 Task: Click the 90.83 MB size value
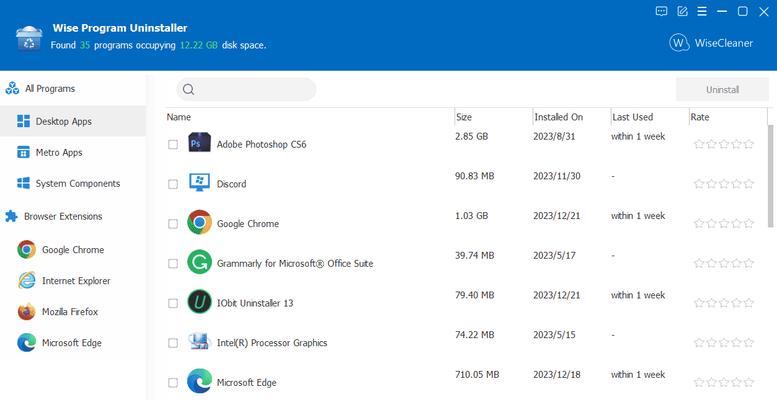pyautogui.click(x=474, y=176)
